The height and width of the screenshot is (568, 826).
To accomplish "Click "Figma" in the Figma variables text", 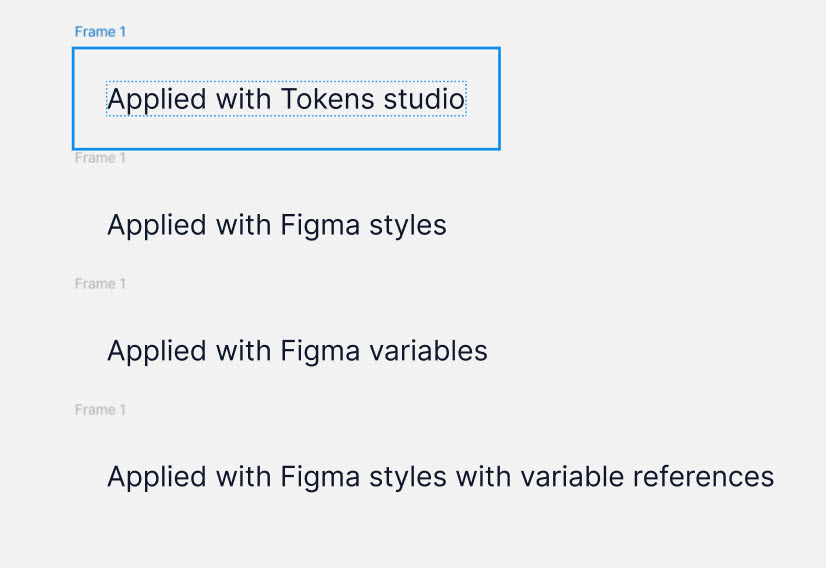I will pos(320,352).
